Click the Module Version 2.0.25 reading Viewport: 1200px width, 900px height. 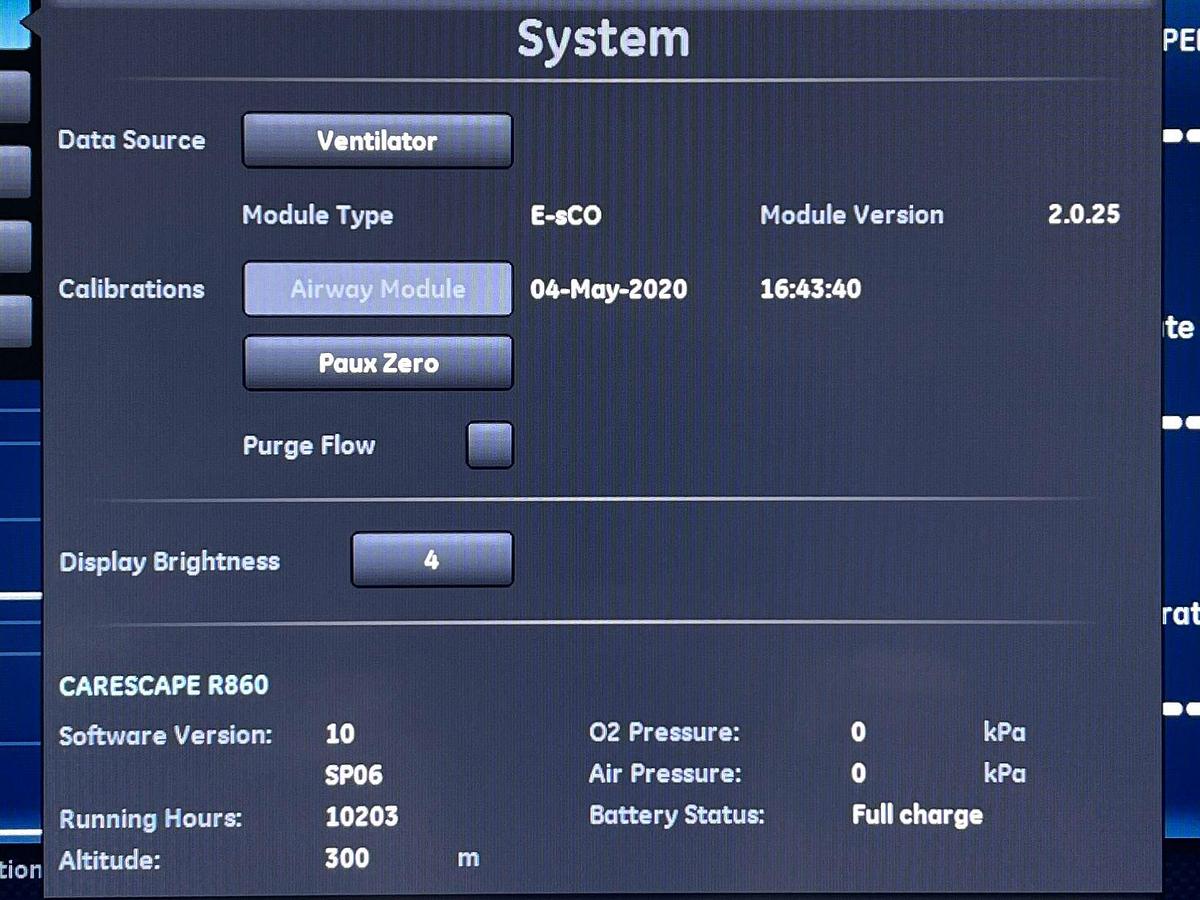(1084, 214)
